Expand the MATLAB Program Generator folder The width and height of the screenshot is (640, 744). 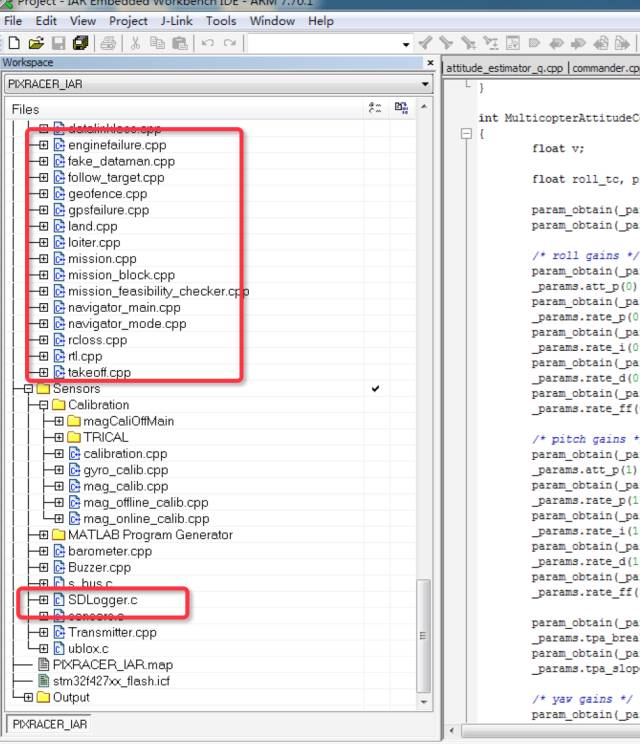[44, 535]
